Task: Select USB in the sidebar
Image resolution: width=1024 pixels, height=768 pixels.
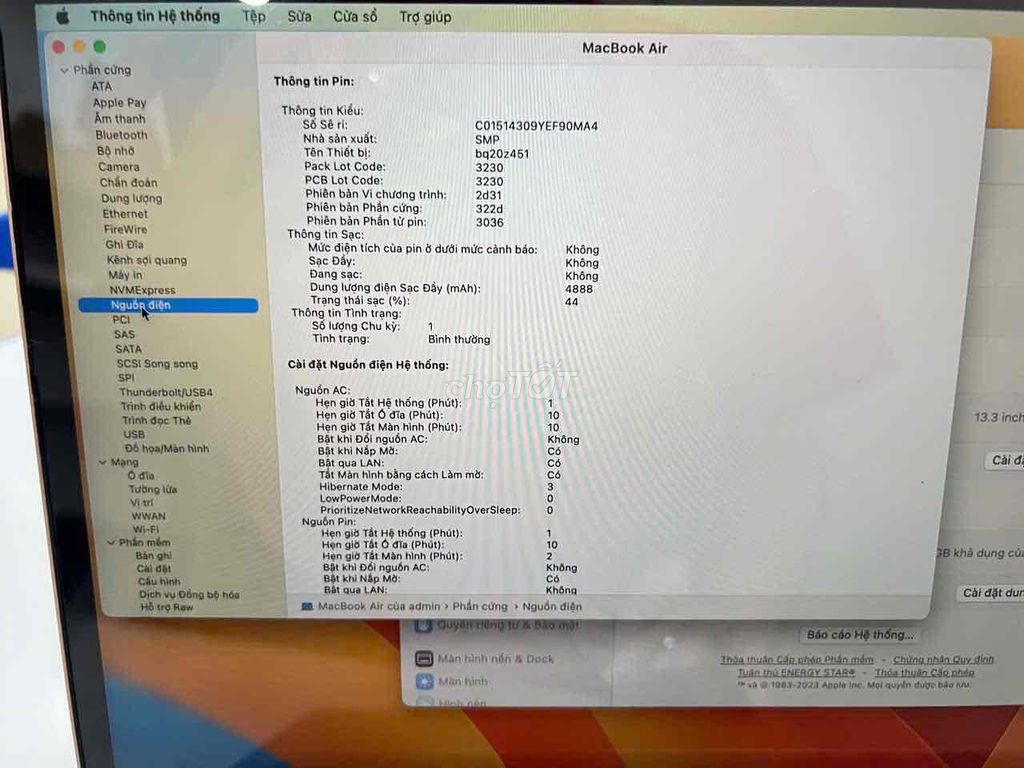Action: tap(134, 434)
